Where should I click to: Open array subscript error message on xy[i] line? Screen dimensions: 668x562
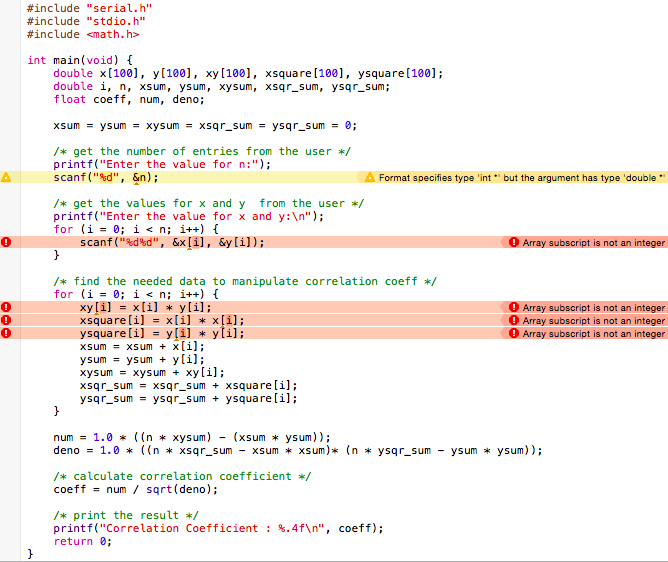pyautogui.click(x=593, y=308)
